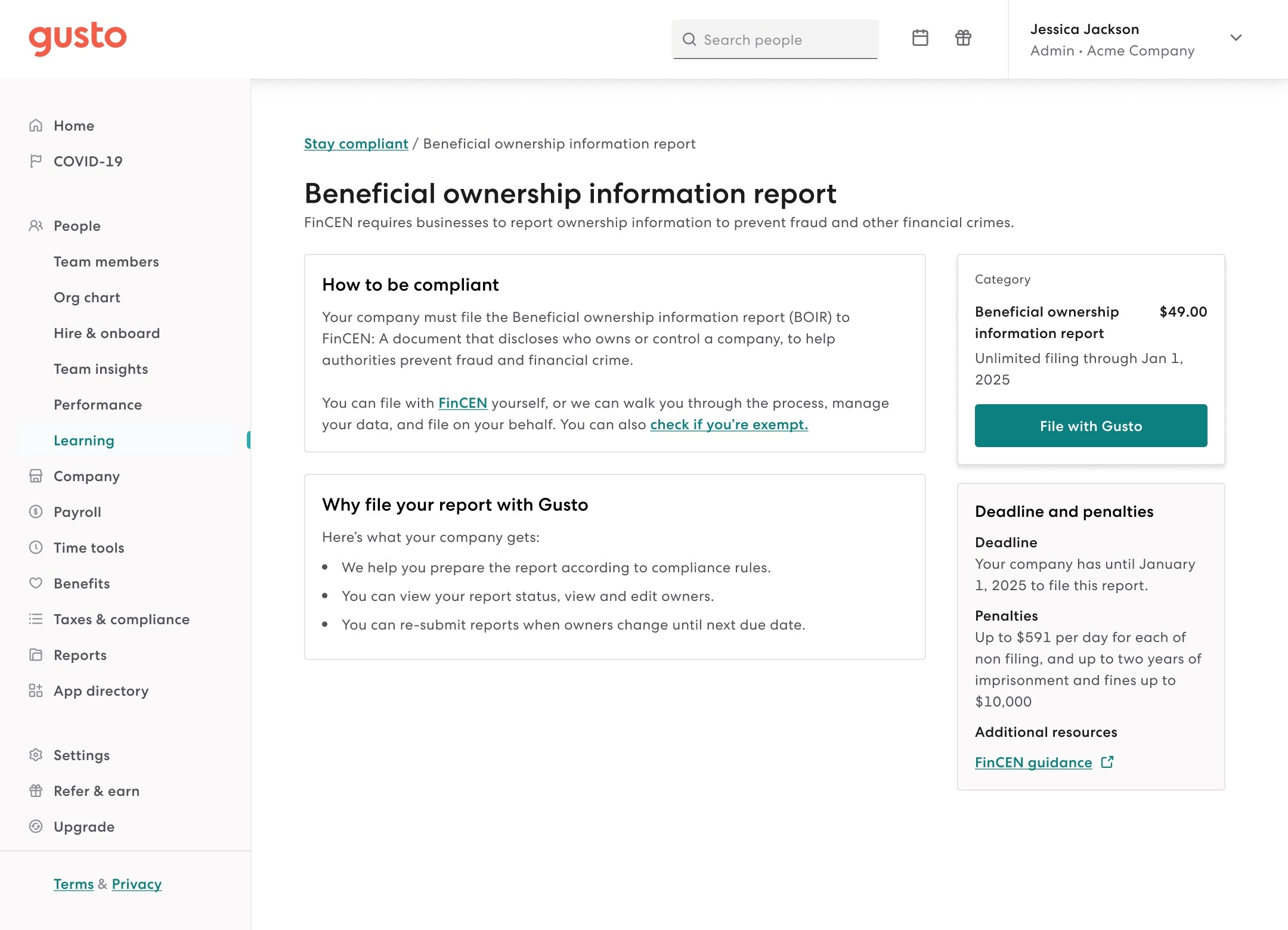Open Taxes & compliance menu item
1288x930 pixels.
tap(121, 619)
